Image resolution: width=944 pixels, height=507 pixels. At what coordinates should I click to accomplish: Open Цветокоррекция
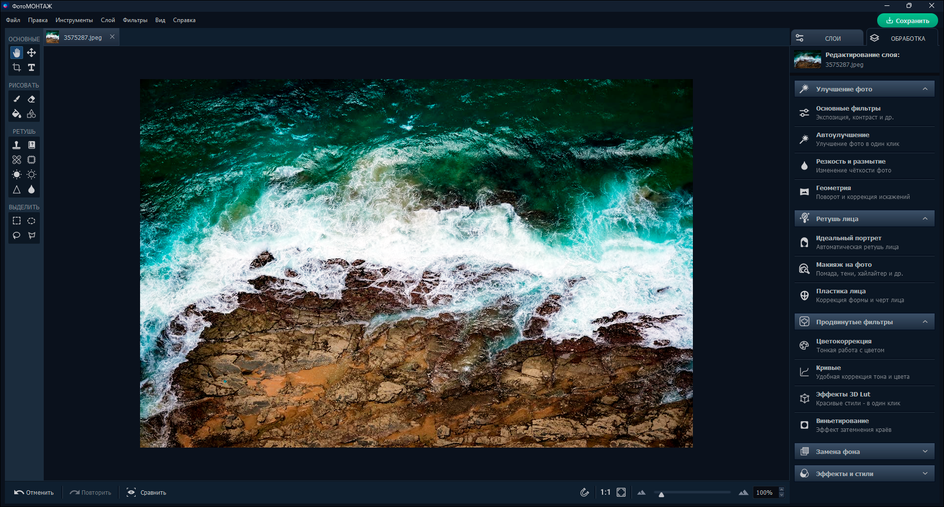coord(865,345)
